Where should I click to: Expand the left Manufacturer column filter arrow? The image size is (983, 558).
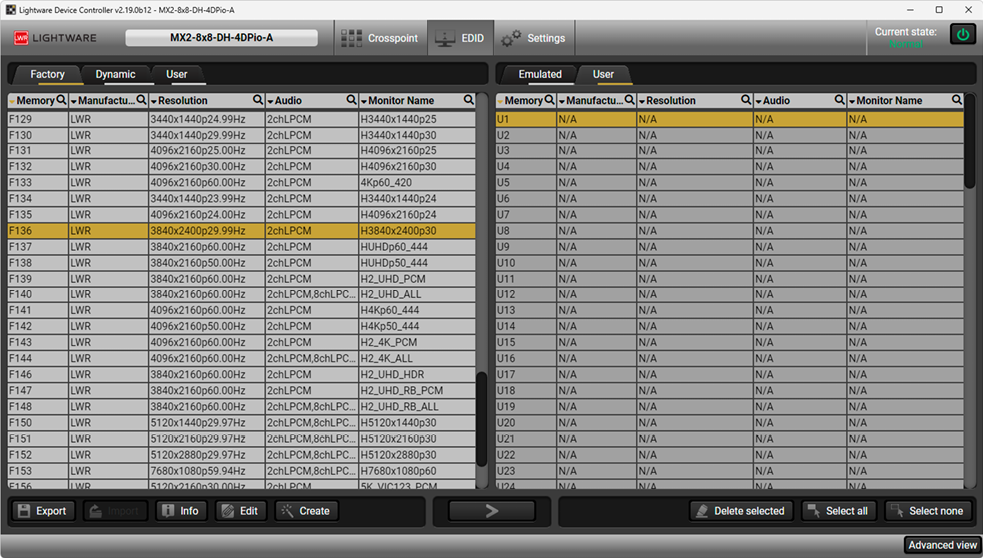pos(73,101)
